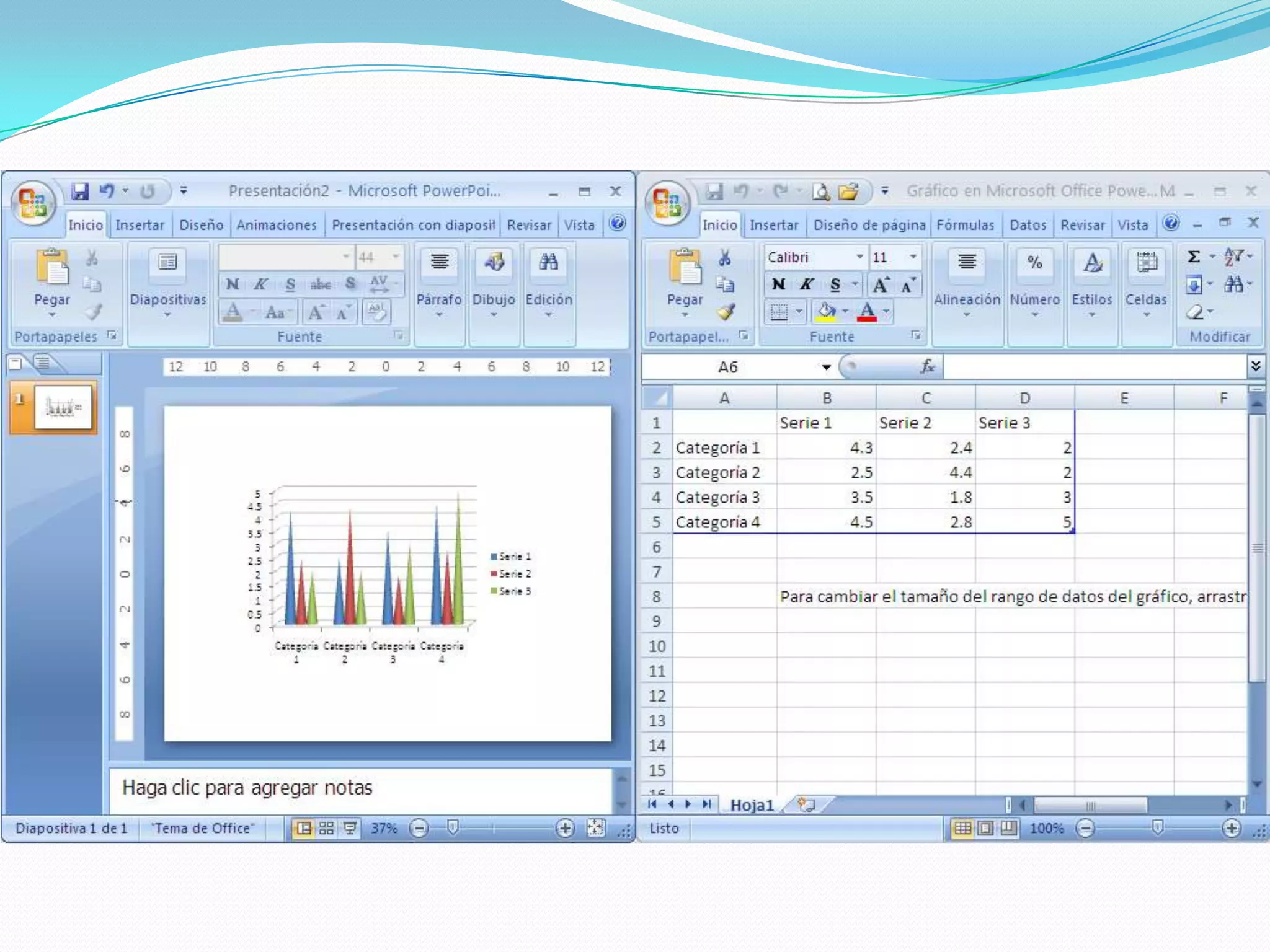Click the PowerPoint zoom slider handle
Image resolution: width=1270 pixels, height=952 pixels.
coord(453,827)
